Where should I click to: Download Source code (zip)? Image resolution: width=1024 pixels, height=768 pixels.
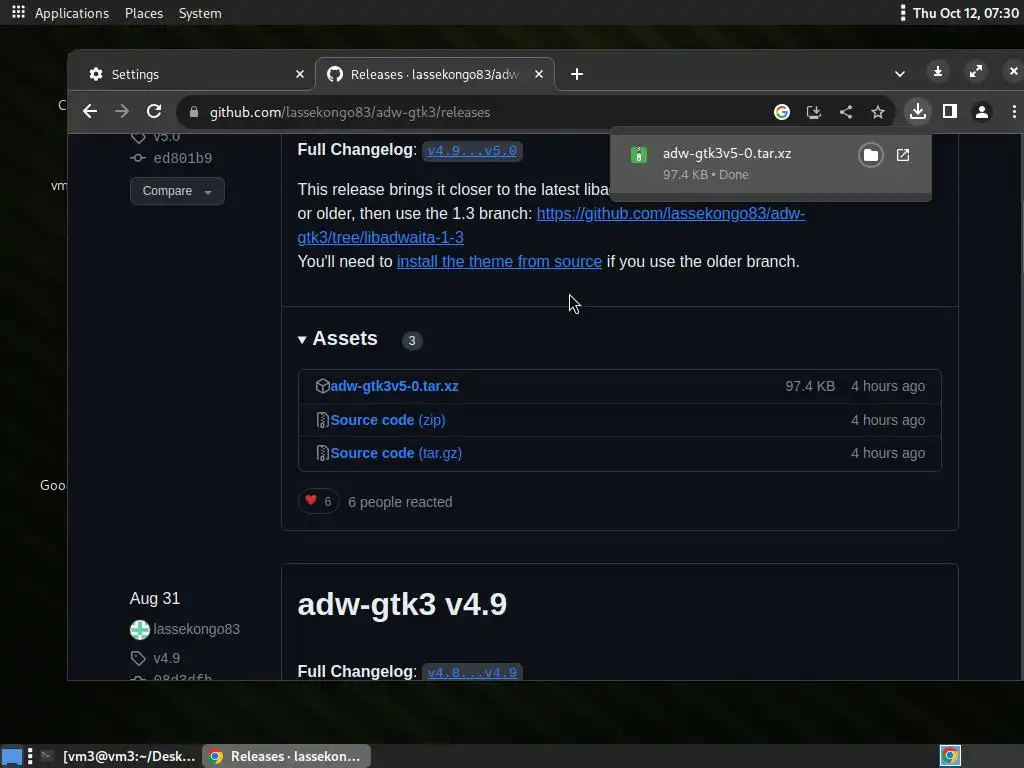coord(388,420)
